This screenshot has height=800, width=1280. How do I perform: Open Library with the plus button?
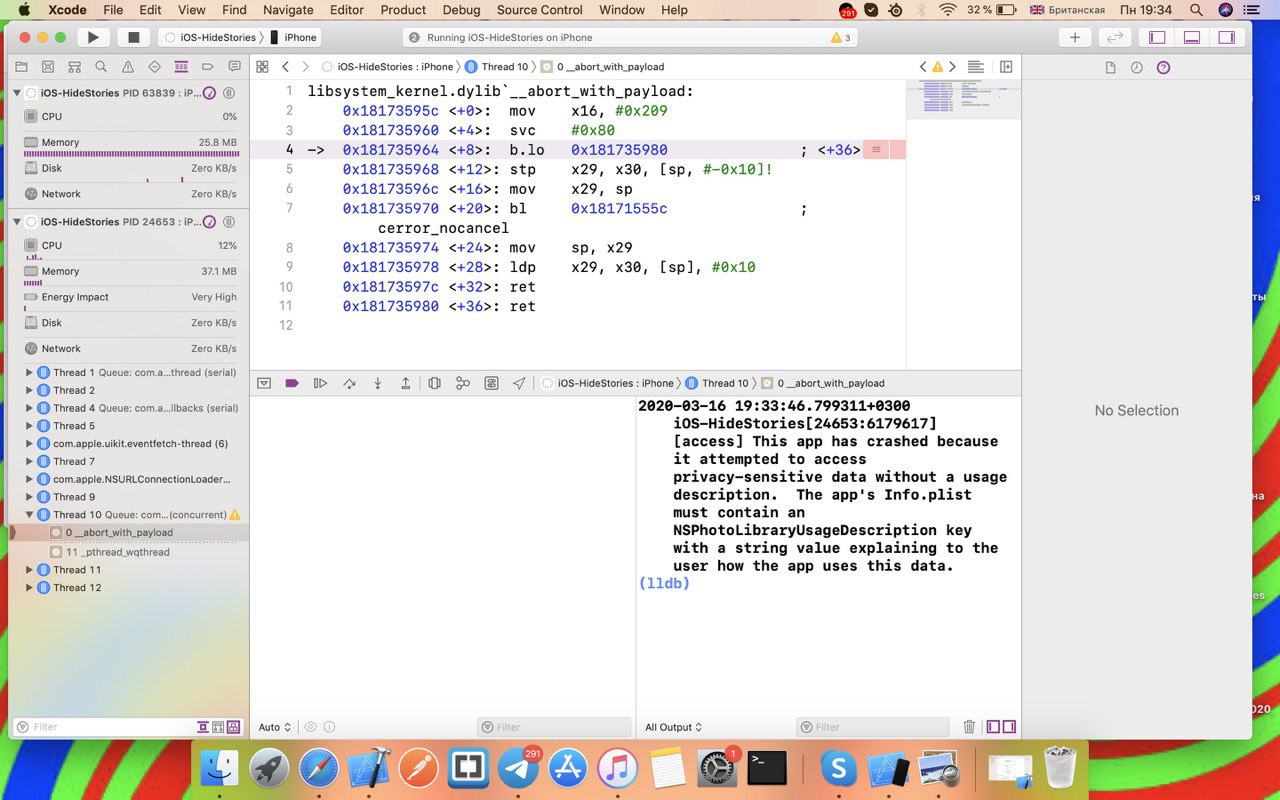1075,37
